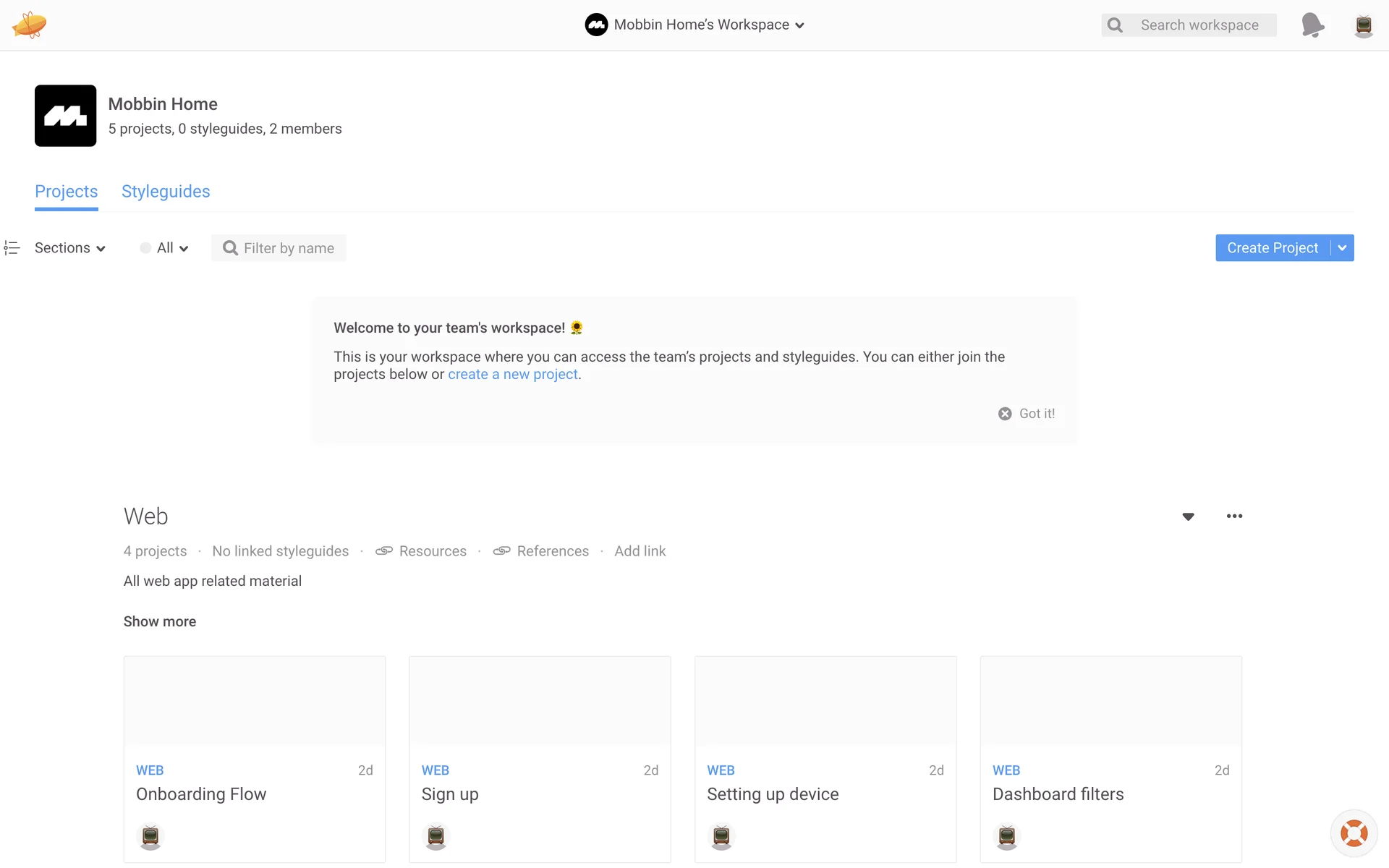Viewport: 1389px width, 868px height.
Task: Open the user avatar menu in the header
Action: point(1364,25)
